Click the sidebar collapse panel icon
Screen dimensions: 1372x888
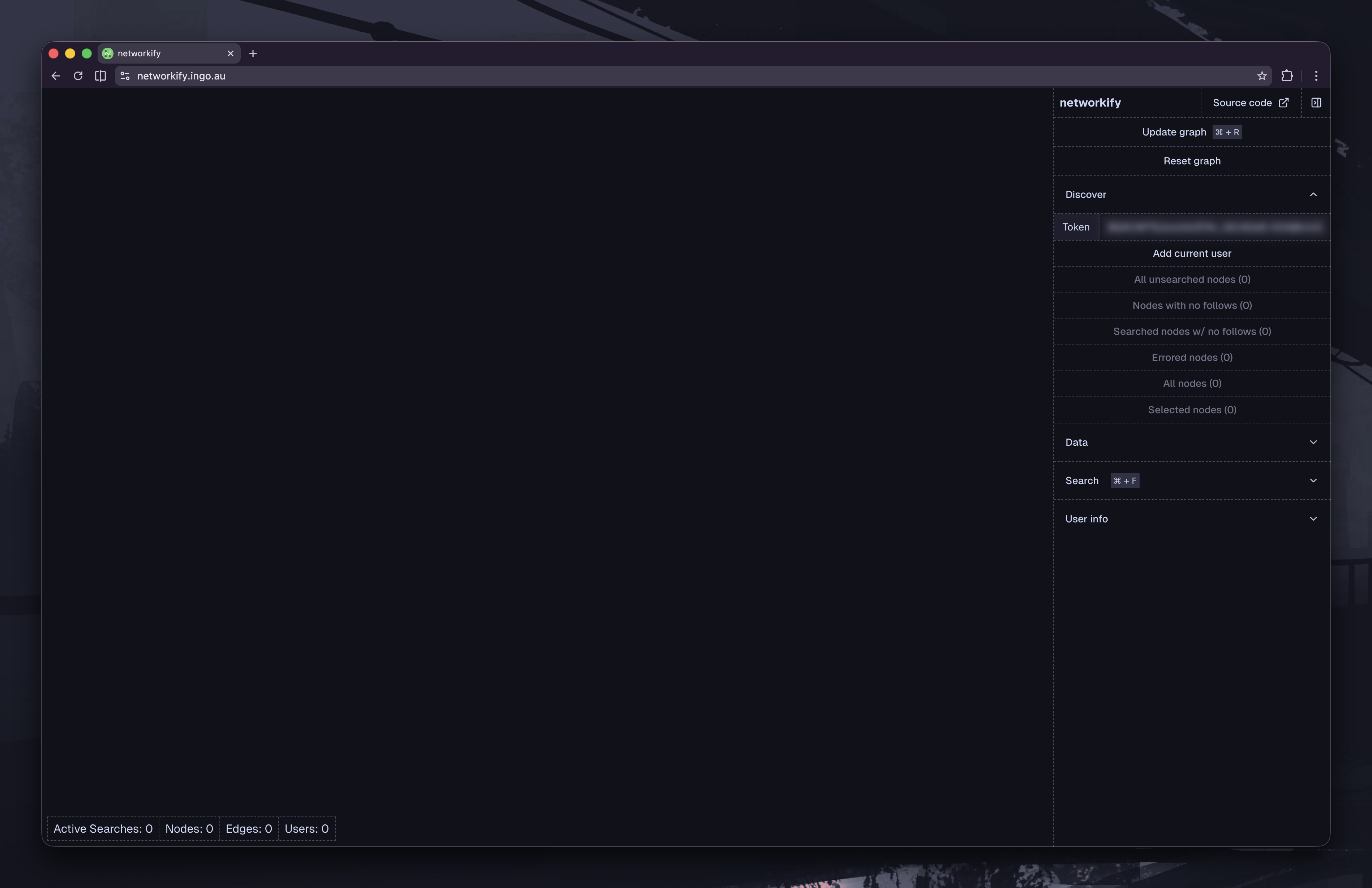pyautogui.click(x=1316, y=103)
